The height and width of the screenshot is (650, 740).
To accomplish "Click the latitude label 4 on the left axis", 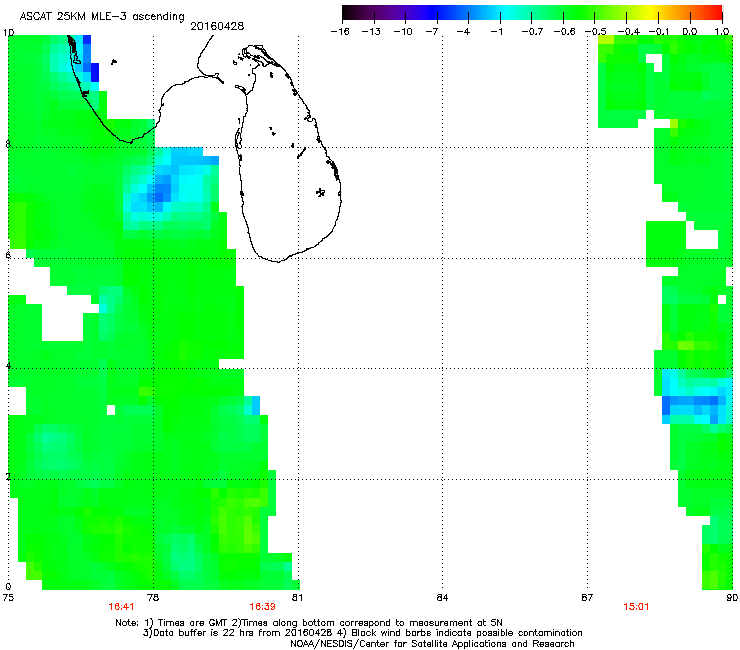I will pyautogui.click(x=8, y=366).
